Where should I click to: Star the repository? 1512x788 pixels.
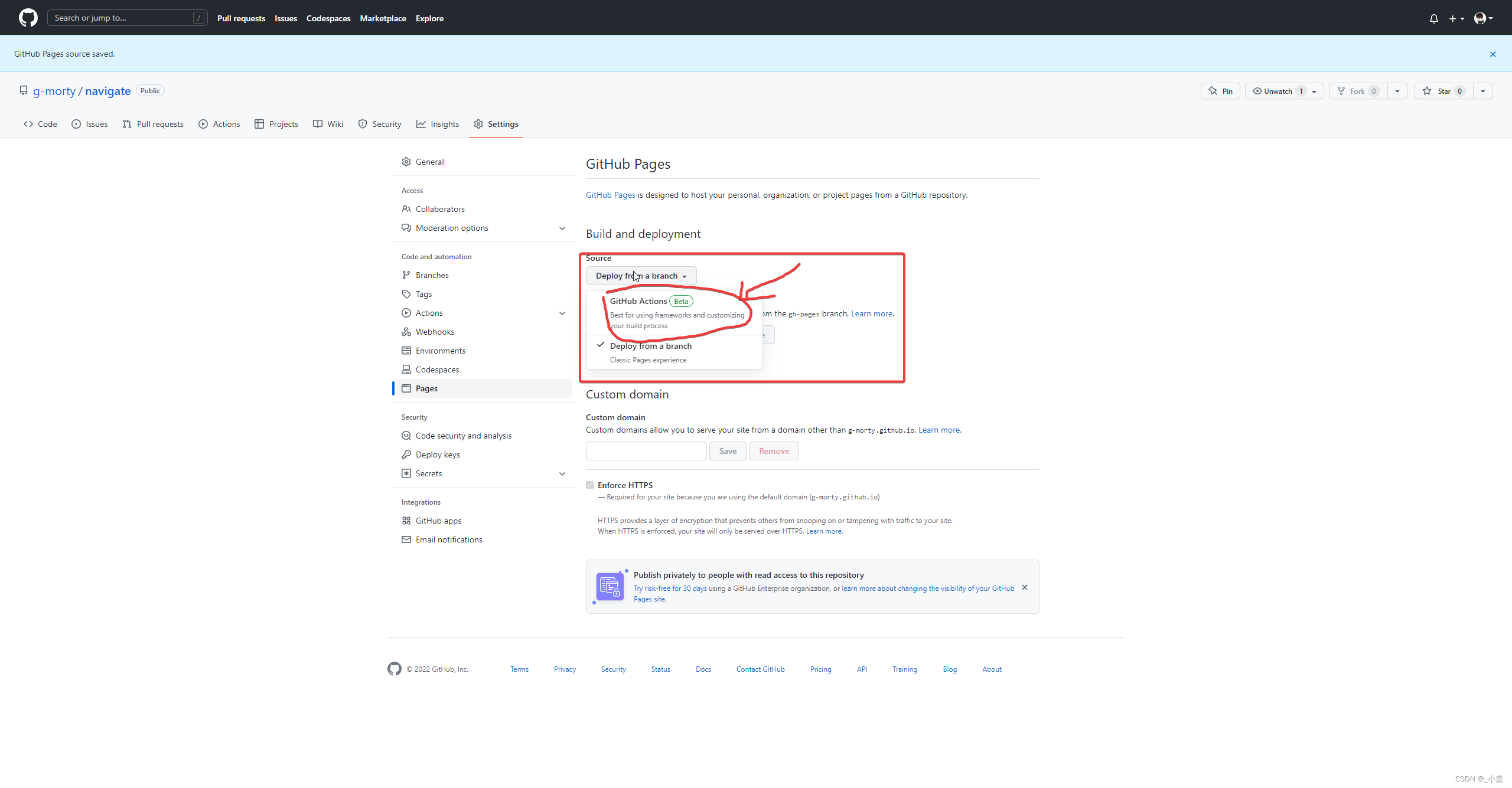pos(1443,91)
